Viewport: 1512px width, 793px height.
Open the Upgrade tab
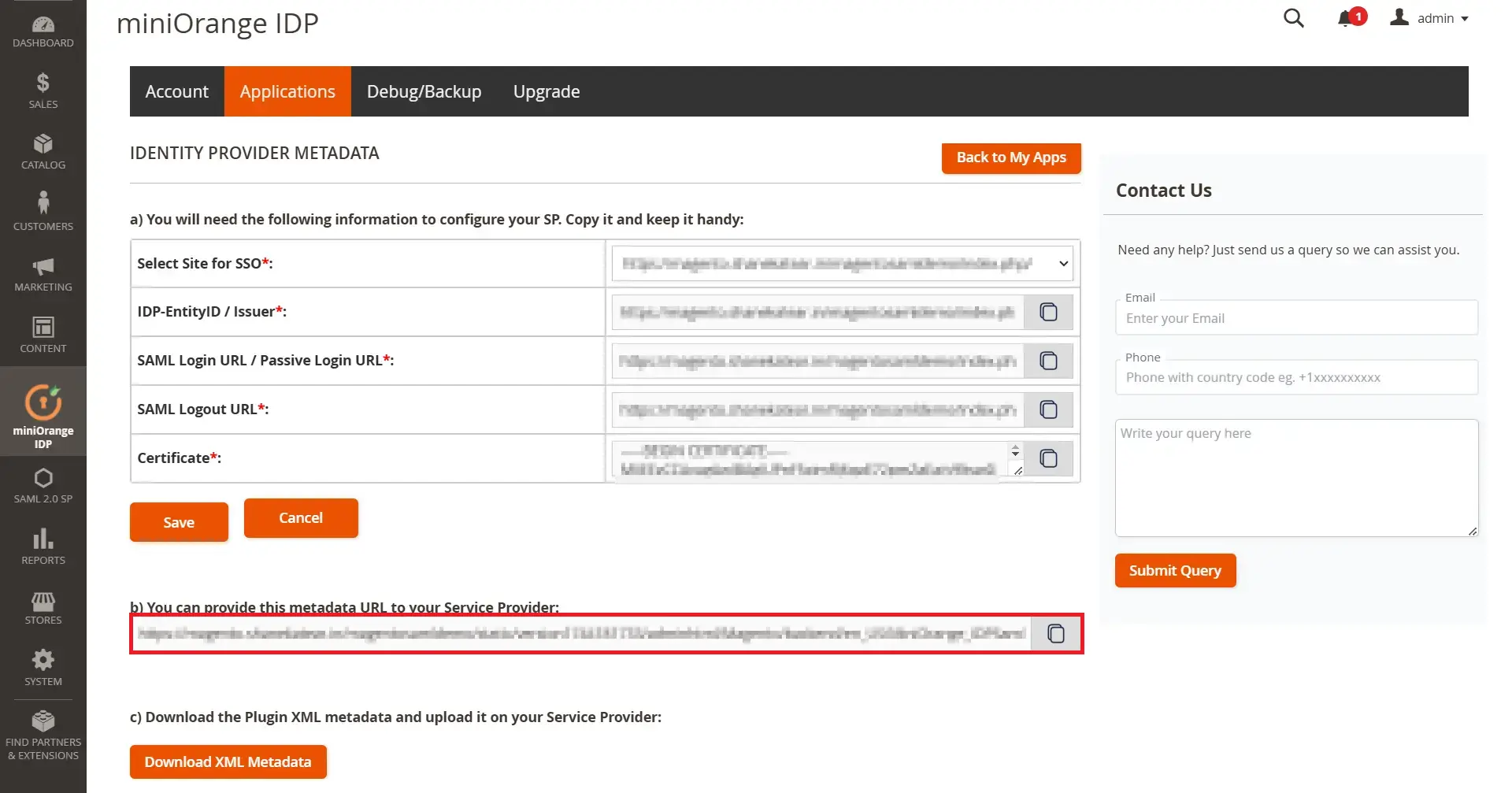[547, 91]
